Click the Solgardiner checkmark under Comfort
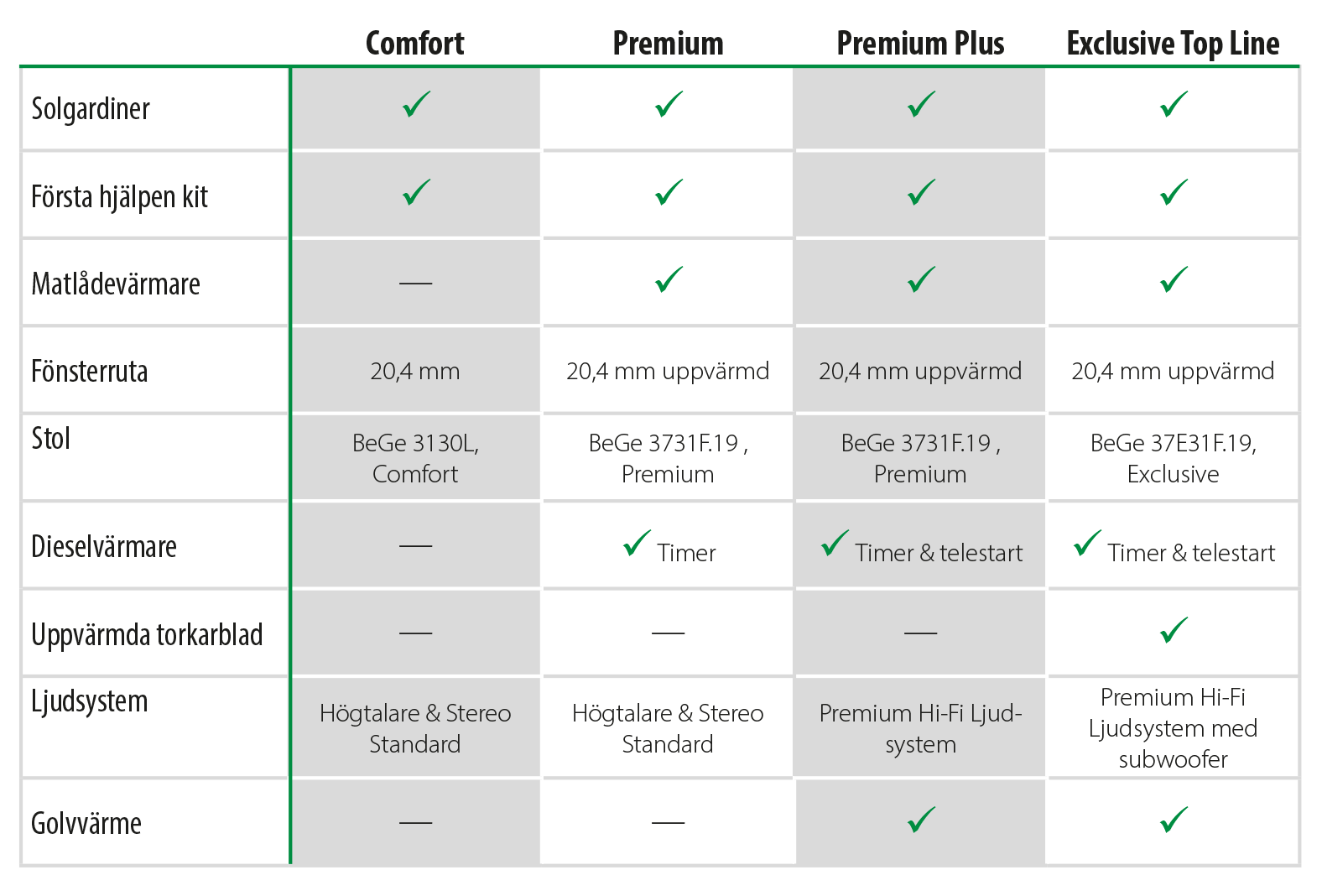This screenshot has height=896, width=1322. click(416, 105)
